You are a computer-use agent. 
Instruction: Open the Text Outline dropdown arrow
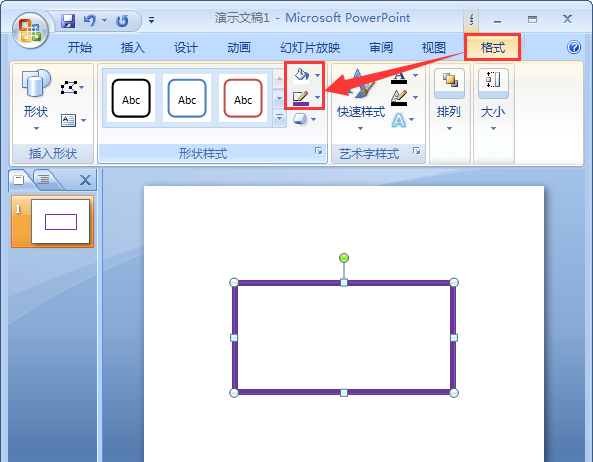(415, 98)
